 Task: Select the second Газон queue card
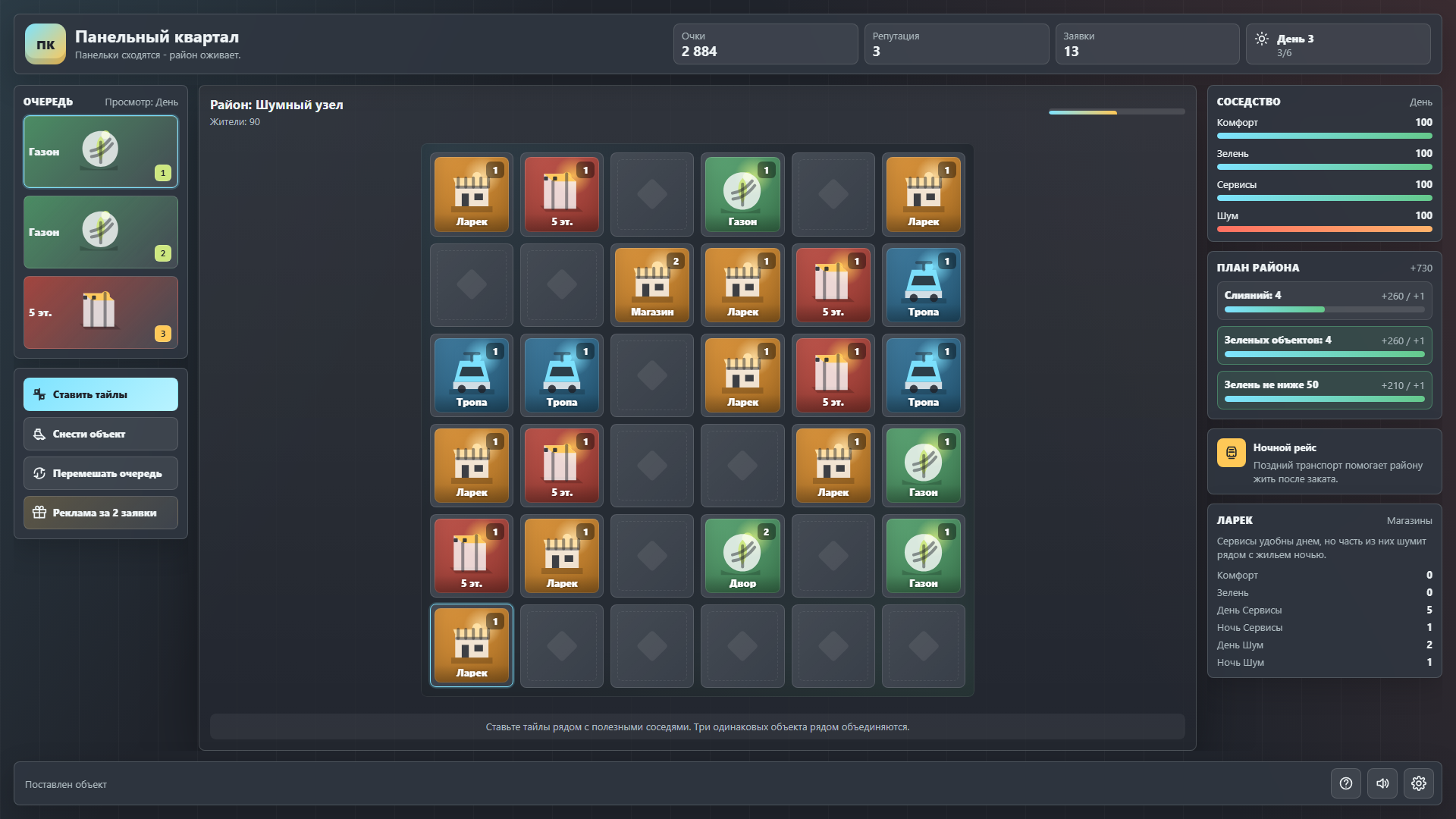101,232
